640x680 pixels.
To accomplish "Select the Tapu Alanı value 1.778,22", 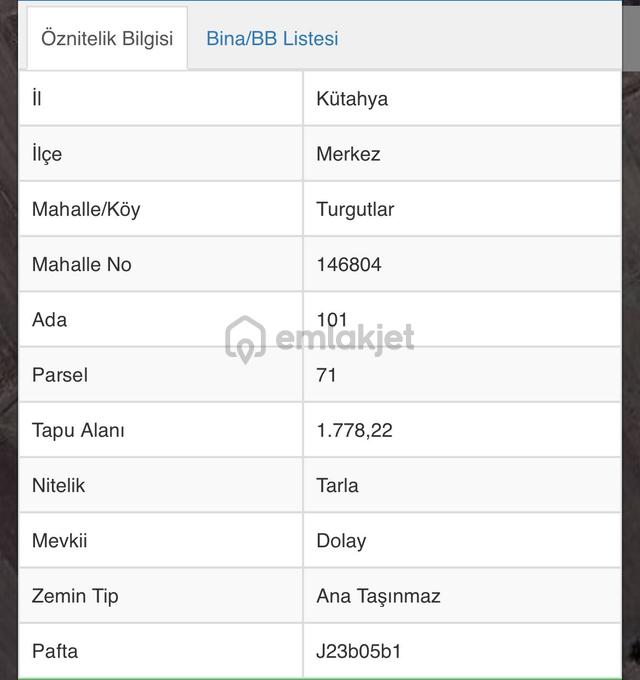I will pos(354,431).
